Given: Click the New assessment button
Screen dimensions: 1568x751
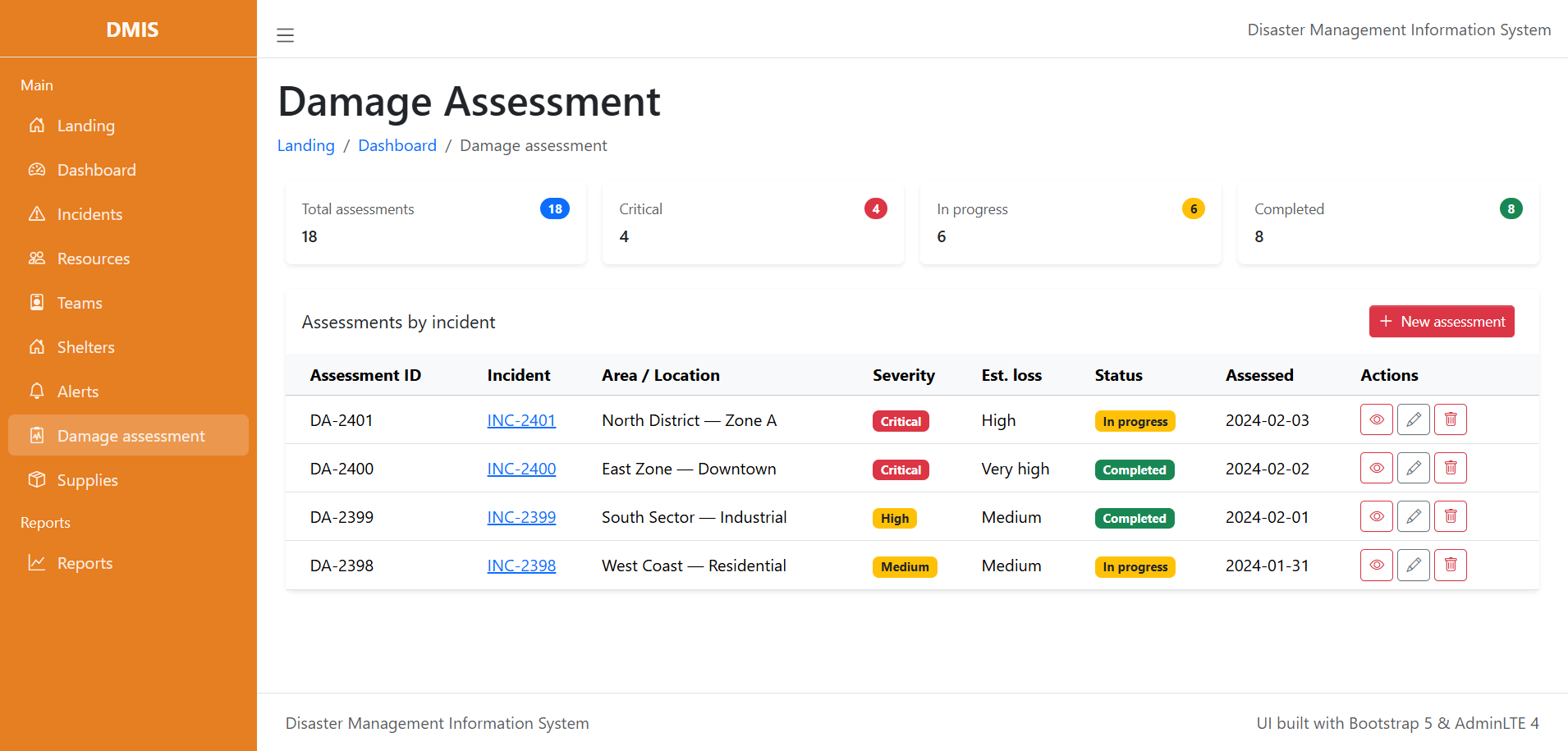Looking at the screenshot, I should point(1441,321).
